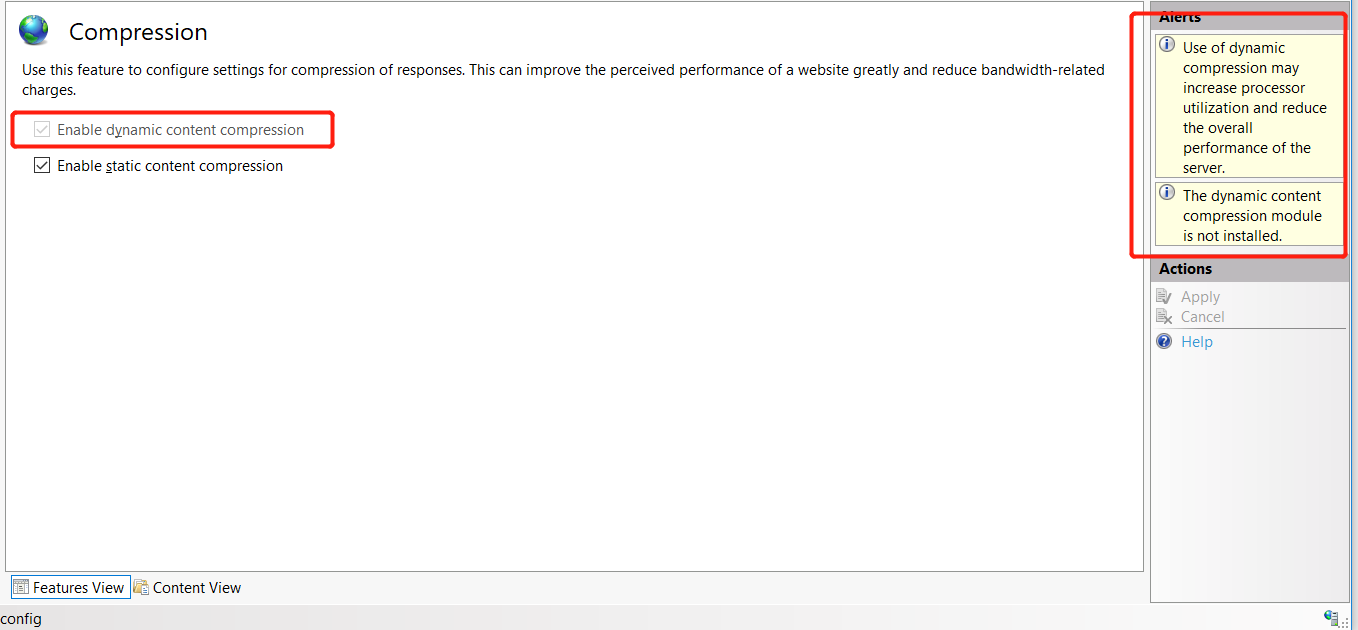Click the dynamic compression processor utilization alert text
The height and width of the screenshot is (630, 1358).
[1254, 108]
